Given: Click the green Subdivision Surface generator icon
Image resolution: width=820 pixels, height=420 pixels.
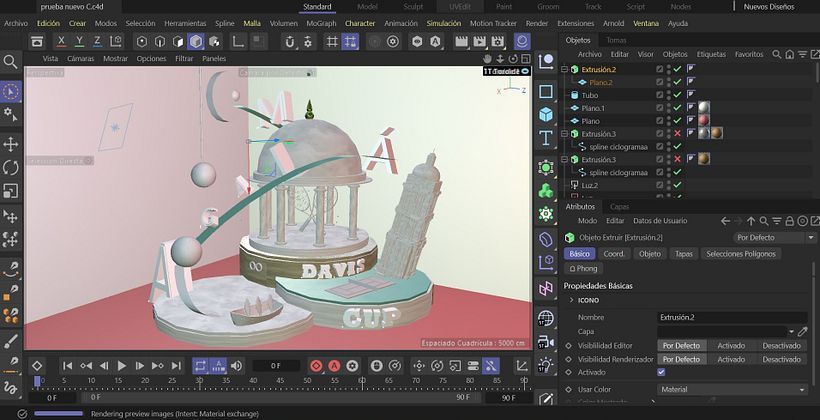Looking at the screenshot, I should [x=546, y=168].
